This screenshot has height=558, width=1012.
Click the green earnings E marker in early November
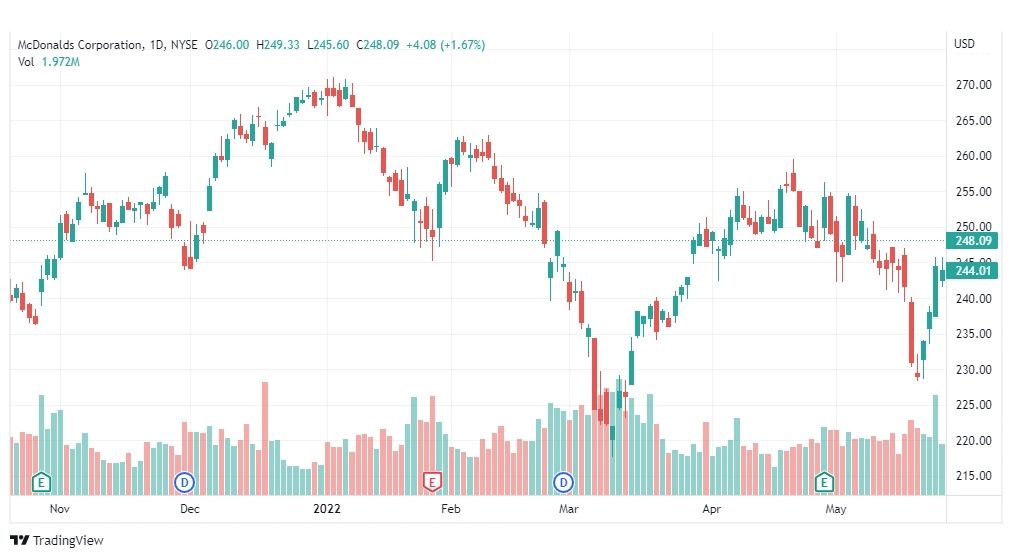point(41,482)
